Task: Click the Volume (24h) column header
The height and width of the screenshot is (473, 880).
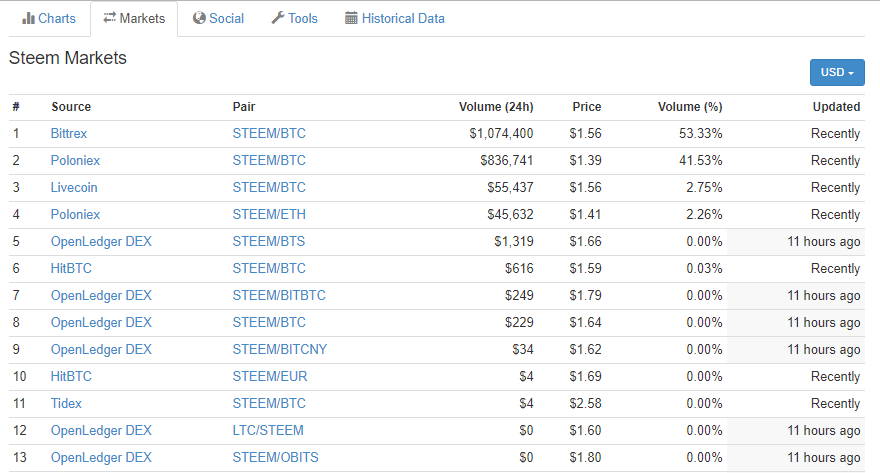Action: [x=495, y=107]
